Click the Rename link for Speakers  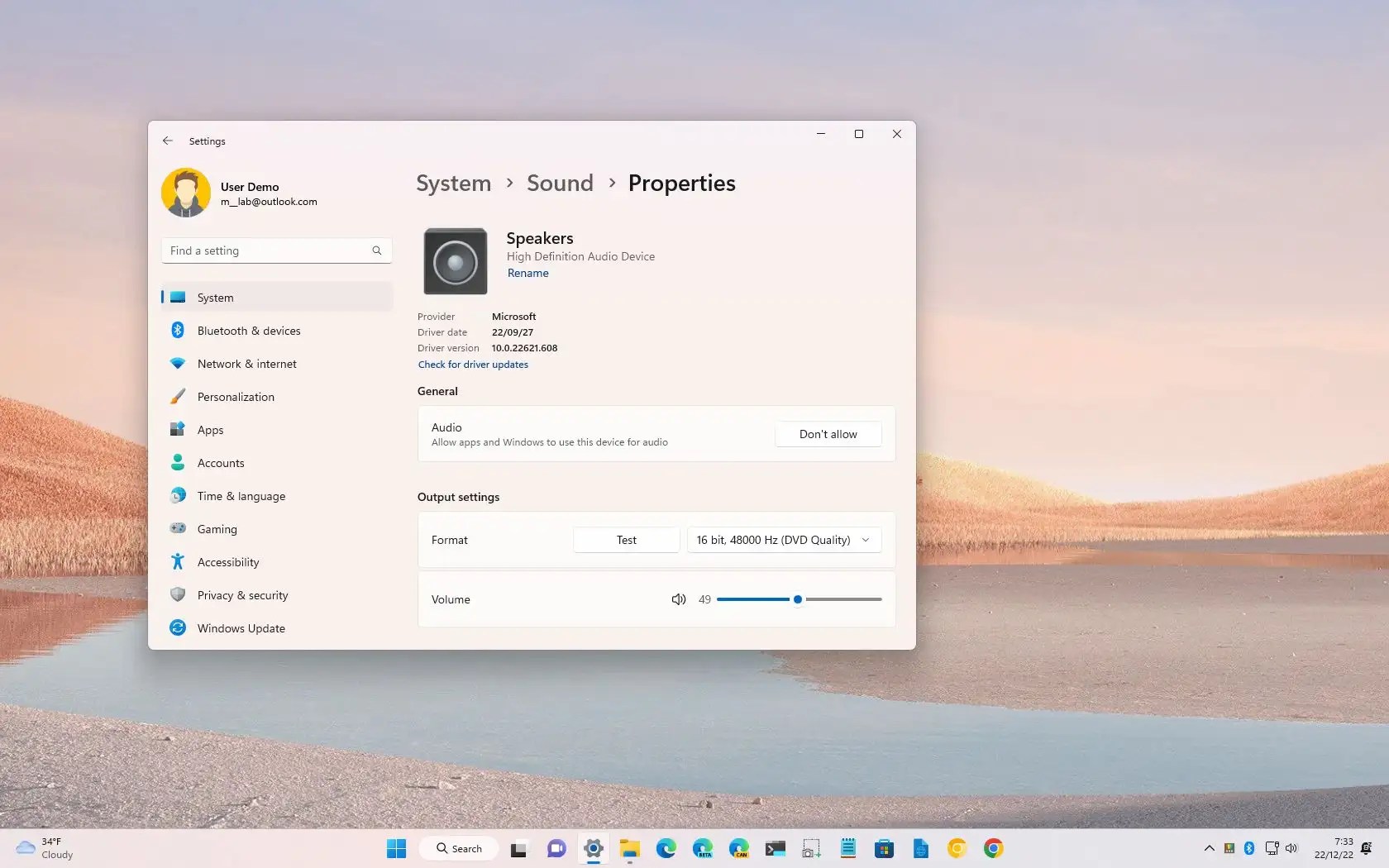tap(527, 273)
